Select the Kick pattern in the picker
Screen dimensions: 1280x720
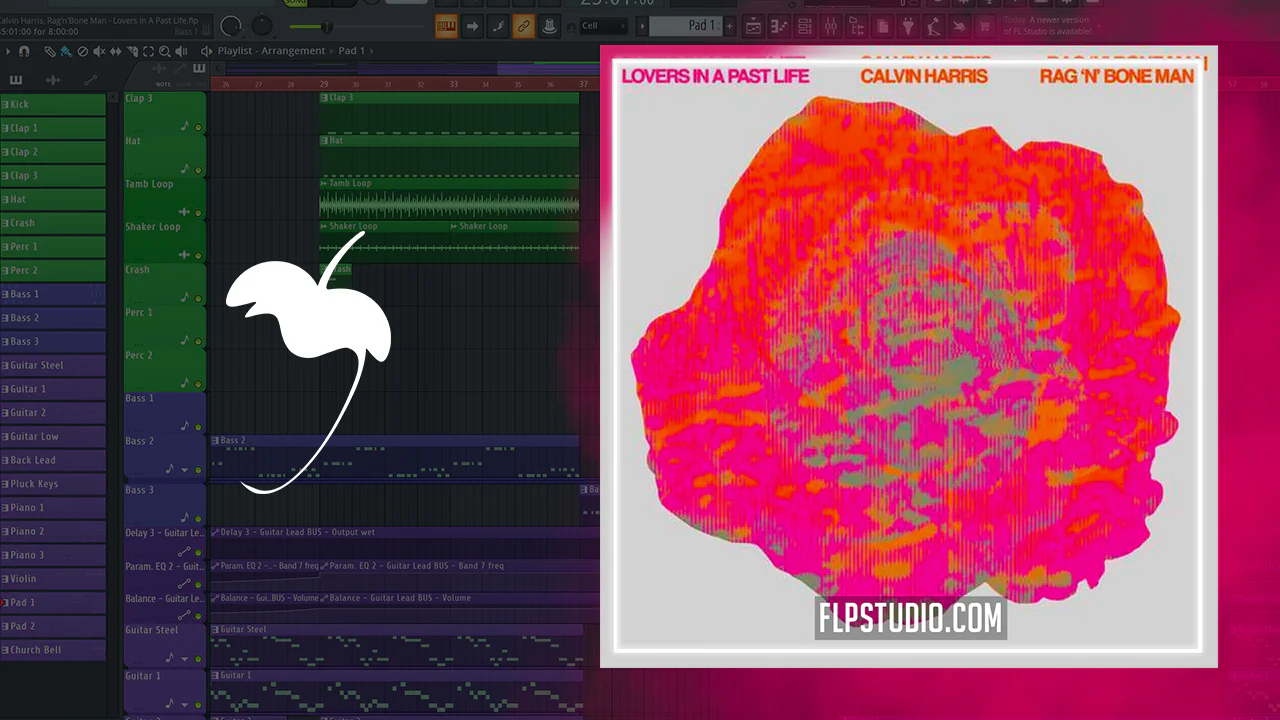click(53, 104)
